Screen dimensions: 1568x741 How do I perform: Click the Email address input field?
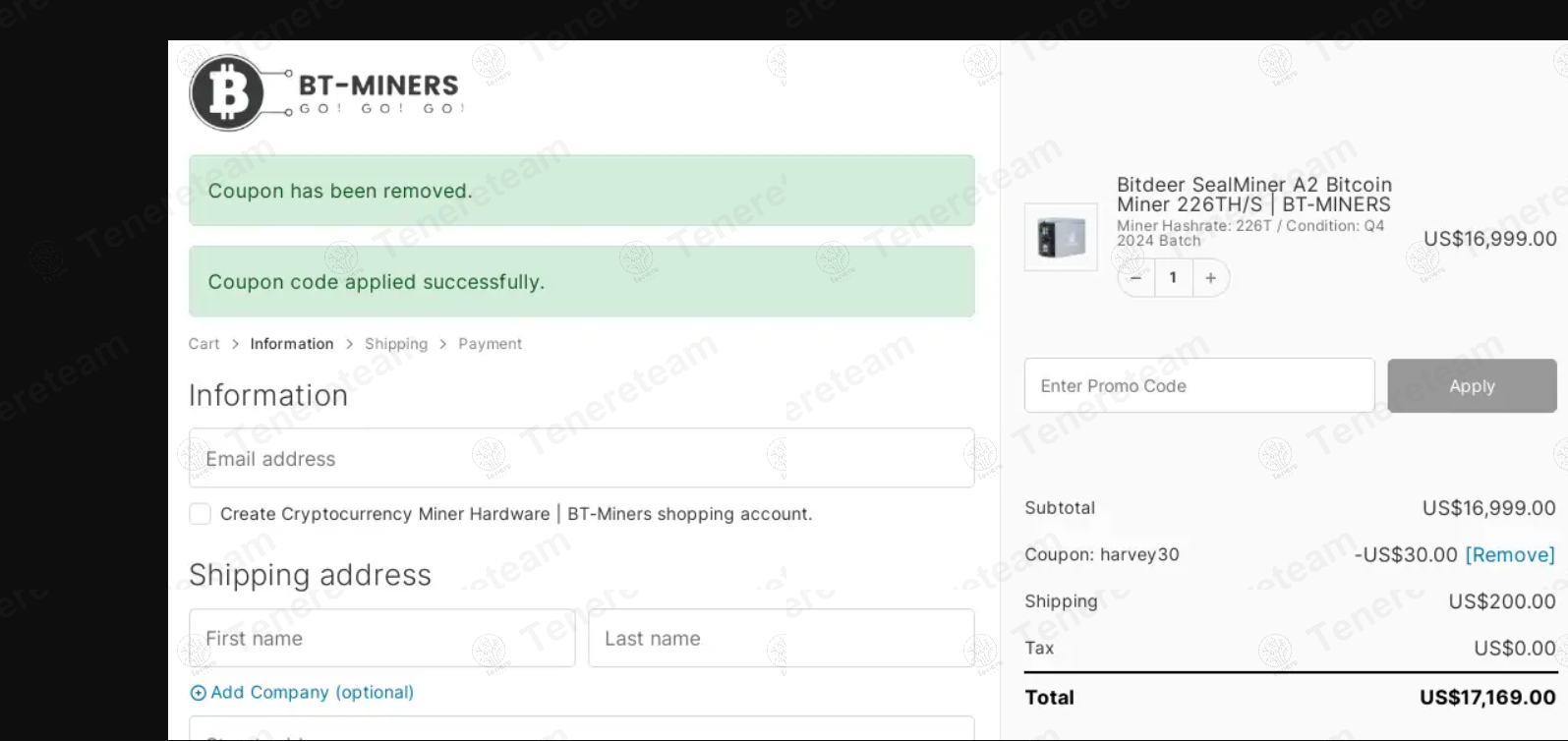pos(580,458)
